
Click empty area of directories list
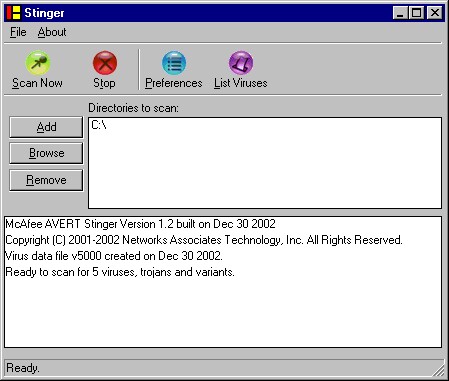[265, 170]
